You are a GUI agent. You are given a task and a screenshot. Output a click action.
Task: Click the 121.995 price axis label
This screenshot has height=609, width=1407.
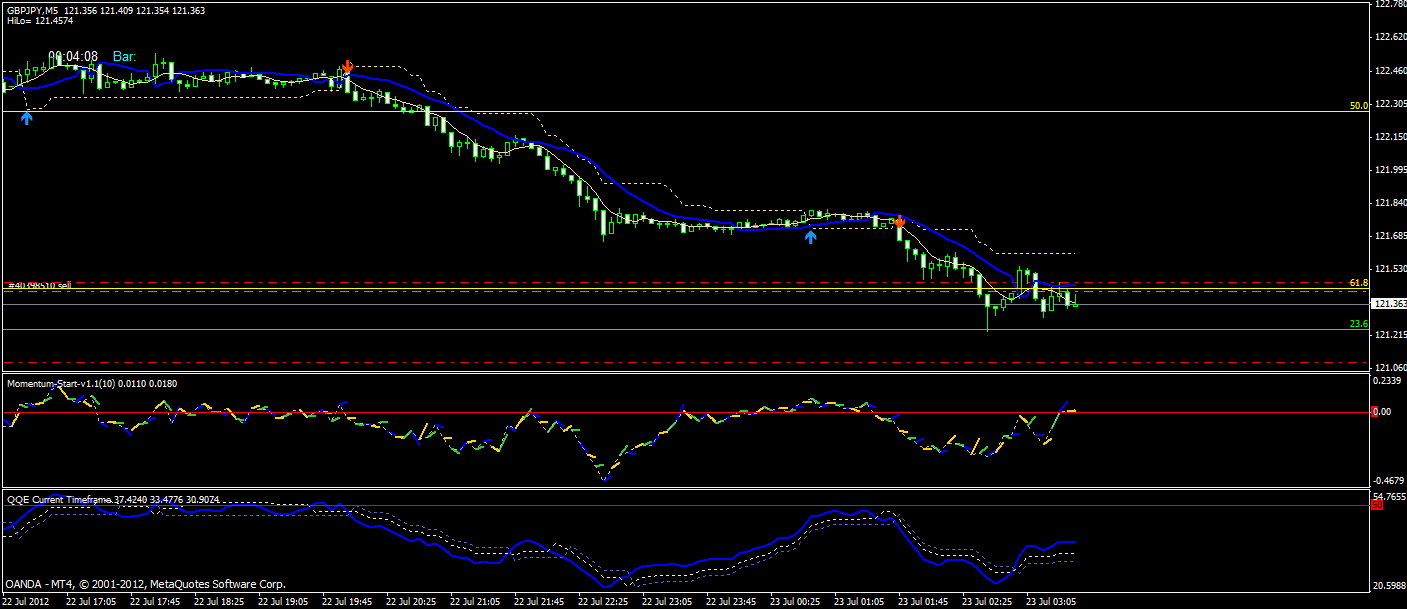pos(1389,170)
